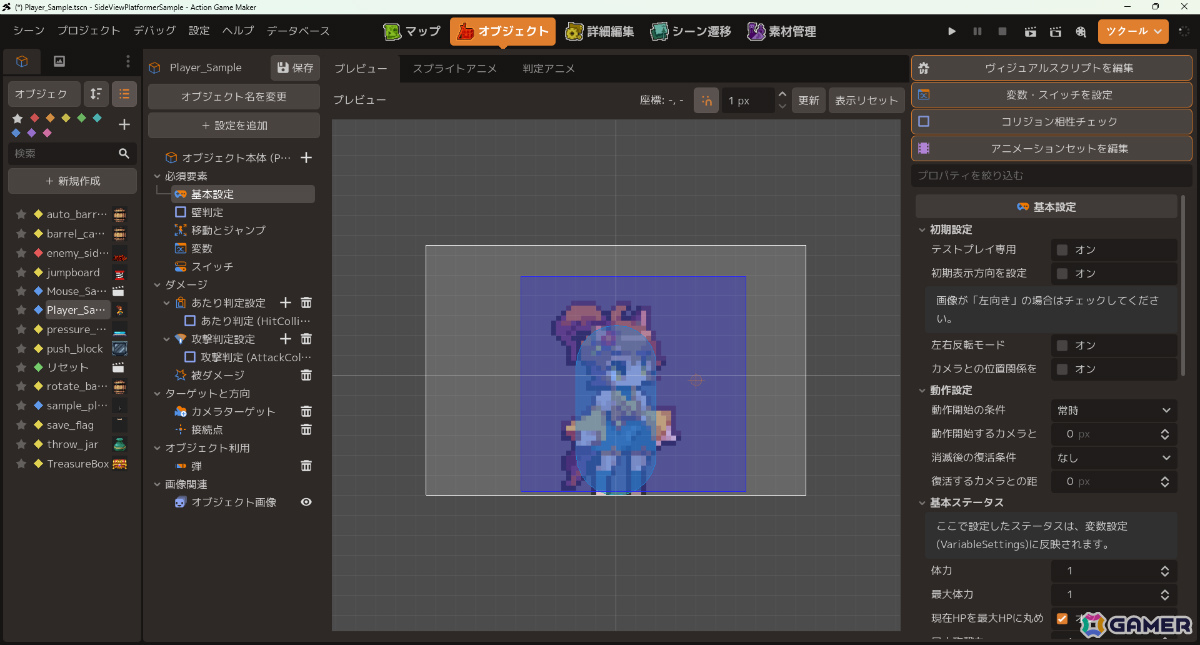Collapse the ターゲットと方向 group
The image size is (1200, 645).
pyautogui.click(x=157, y=394)
